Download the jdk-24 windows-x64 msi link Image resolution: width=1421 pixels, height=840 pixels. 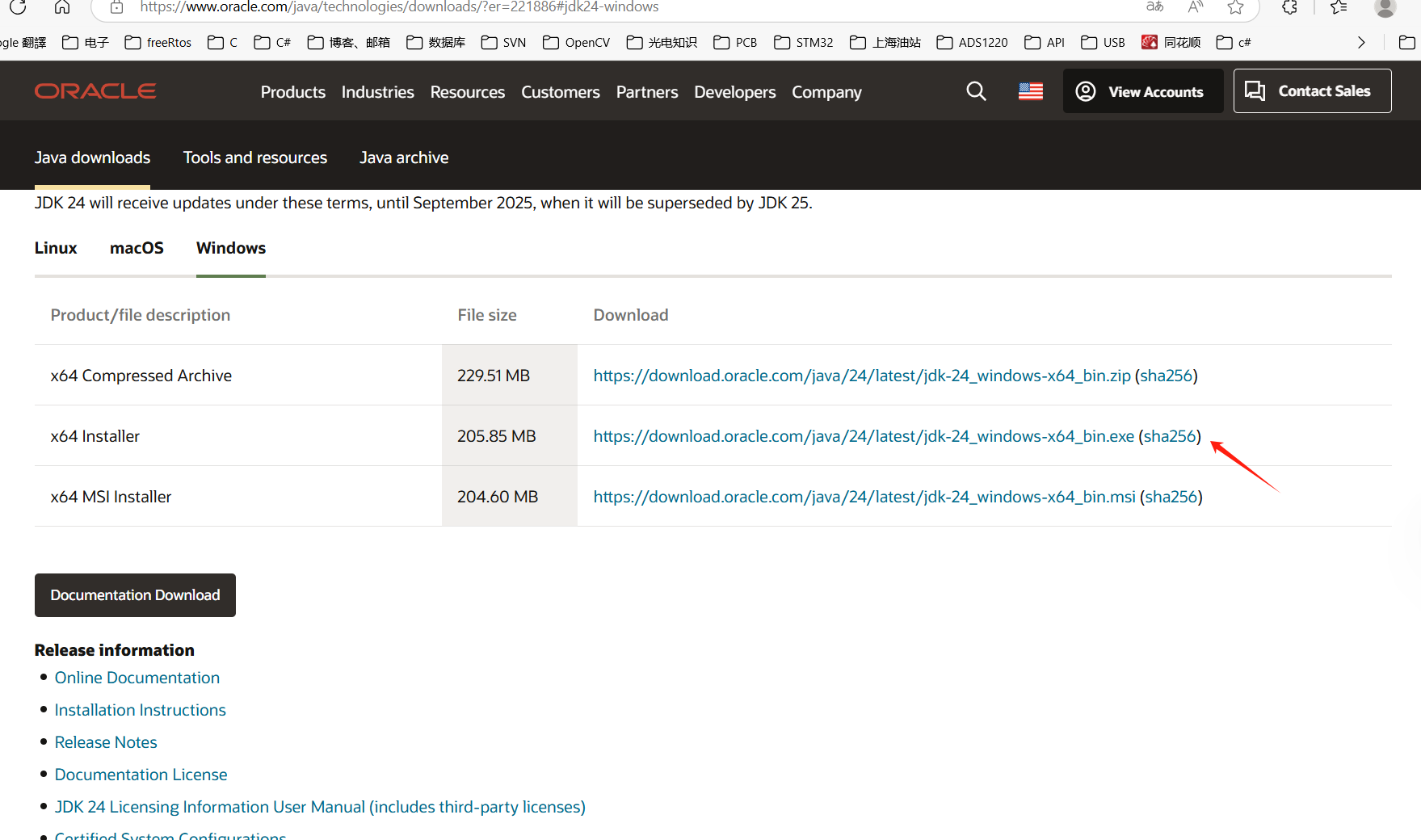pos(864,497)
